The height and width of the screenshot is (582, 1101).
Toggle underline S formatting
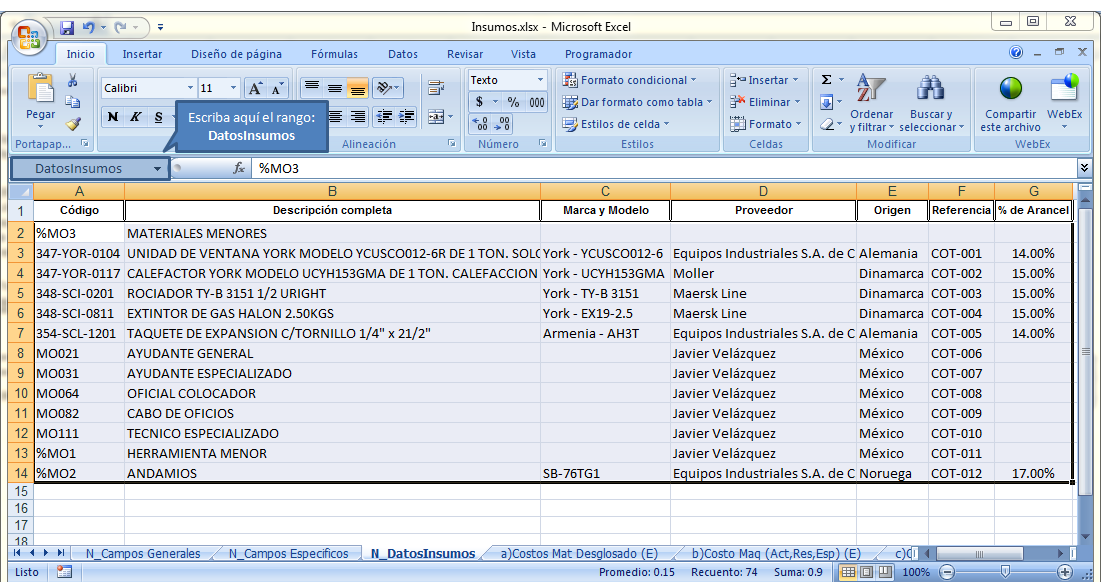click(x=158, y=117)
